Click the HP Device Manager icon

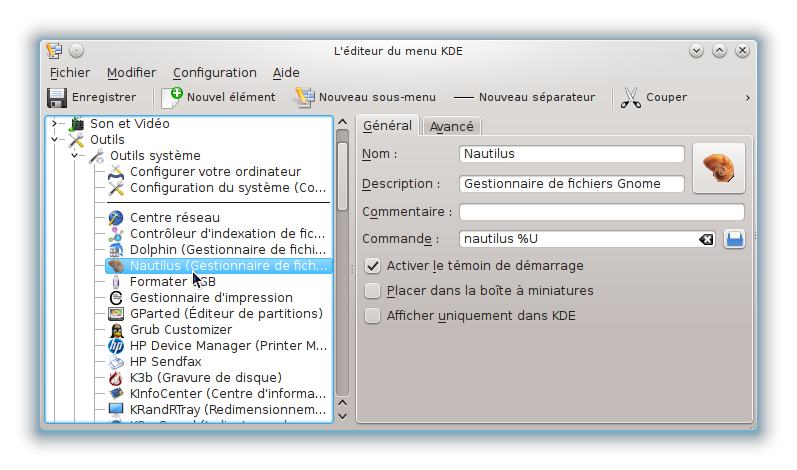coord(116,346)
